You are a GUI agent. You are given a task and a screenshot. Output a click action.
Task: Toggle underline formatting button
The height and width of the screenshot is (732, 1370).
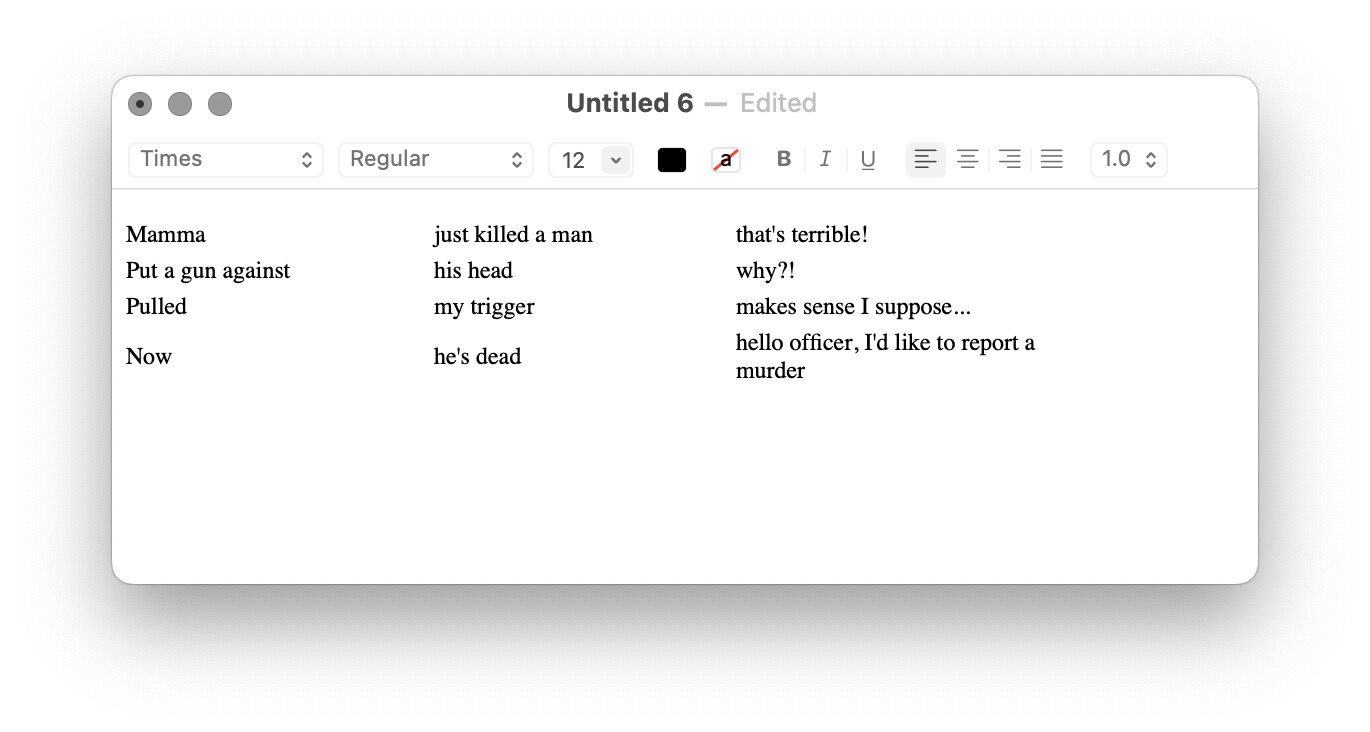[868, 159]
